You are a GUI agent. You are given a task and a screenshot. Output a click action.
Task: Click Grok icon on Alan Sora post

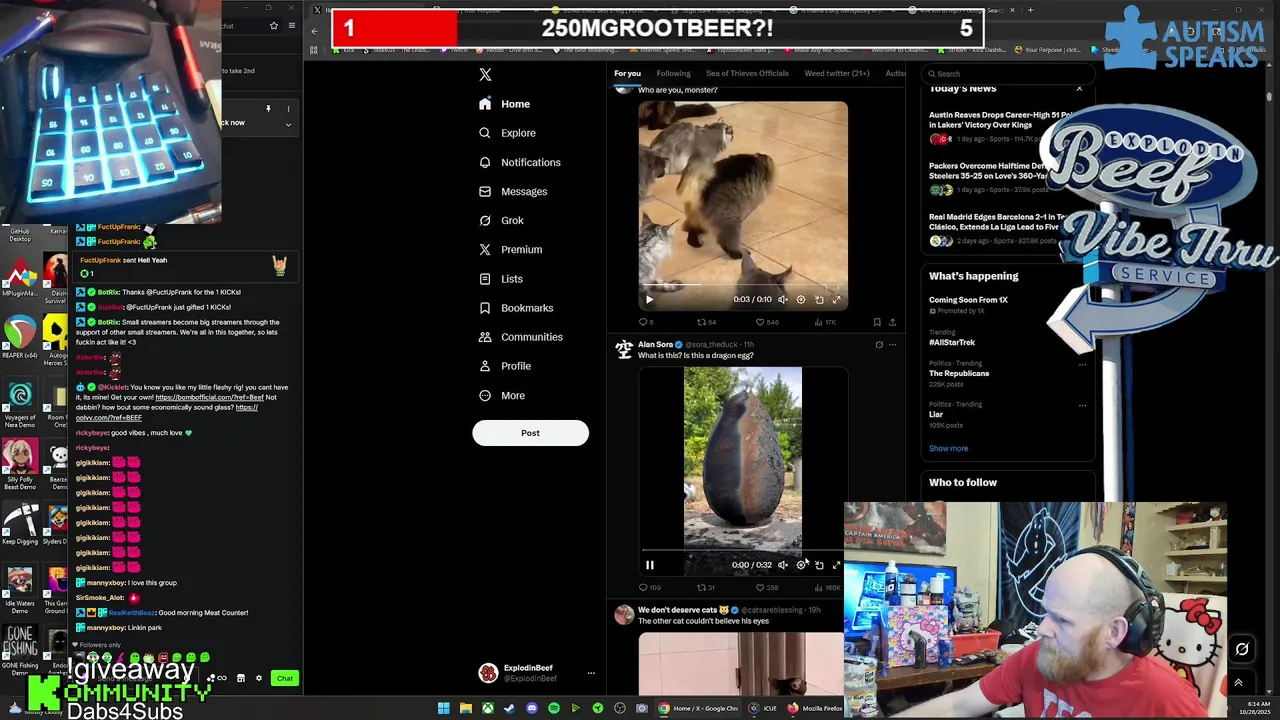tap(879, 345)
